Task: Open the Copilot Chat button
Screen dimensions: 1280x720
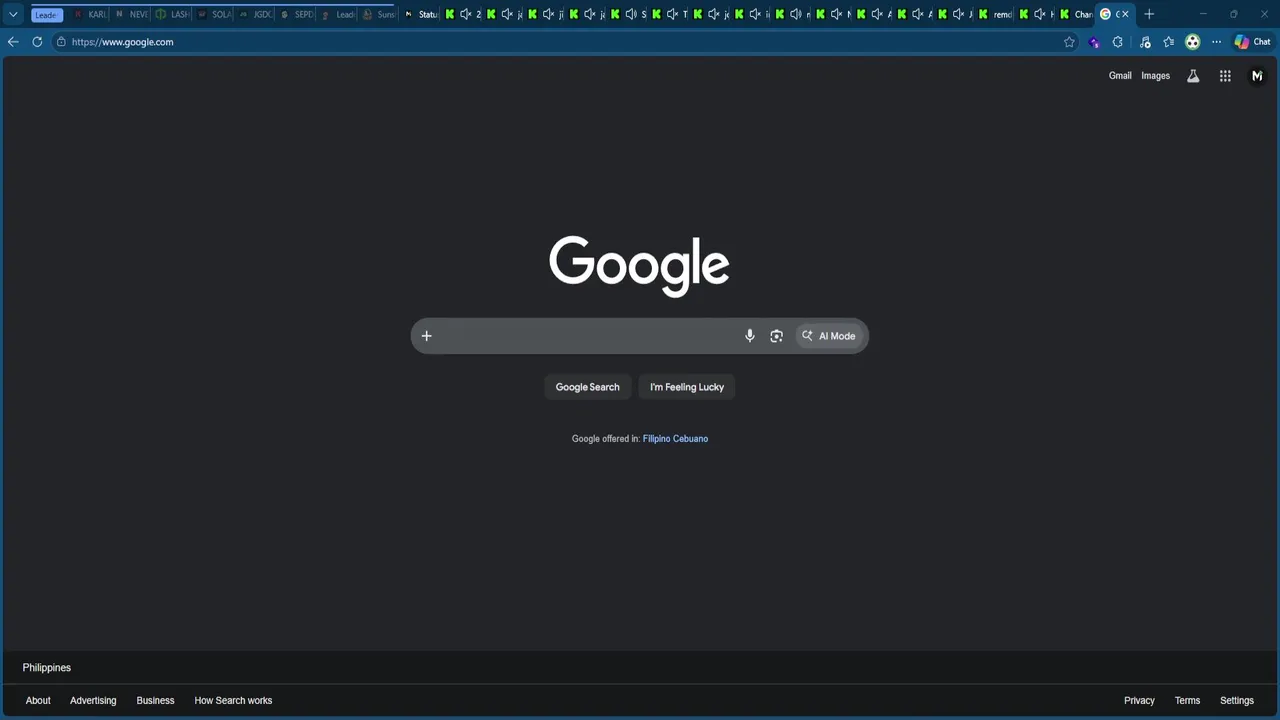Action: pos(1253,42)
